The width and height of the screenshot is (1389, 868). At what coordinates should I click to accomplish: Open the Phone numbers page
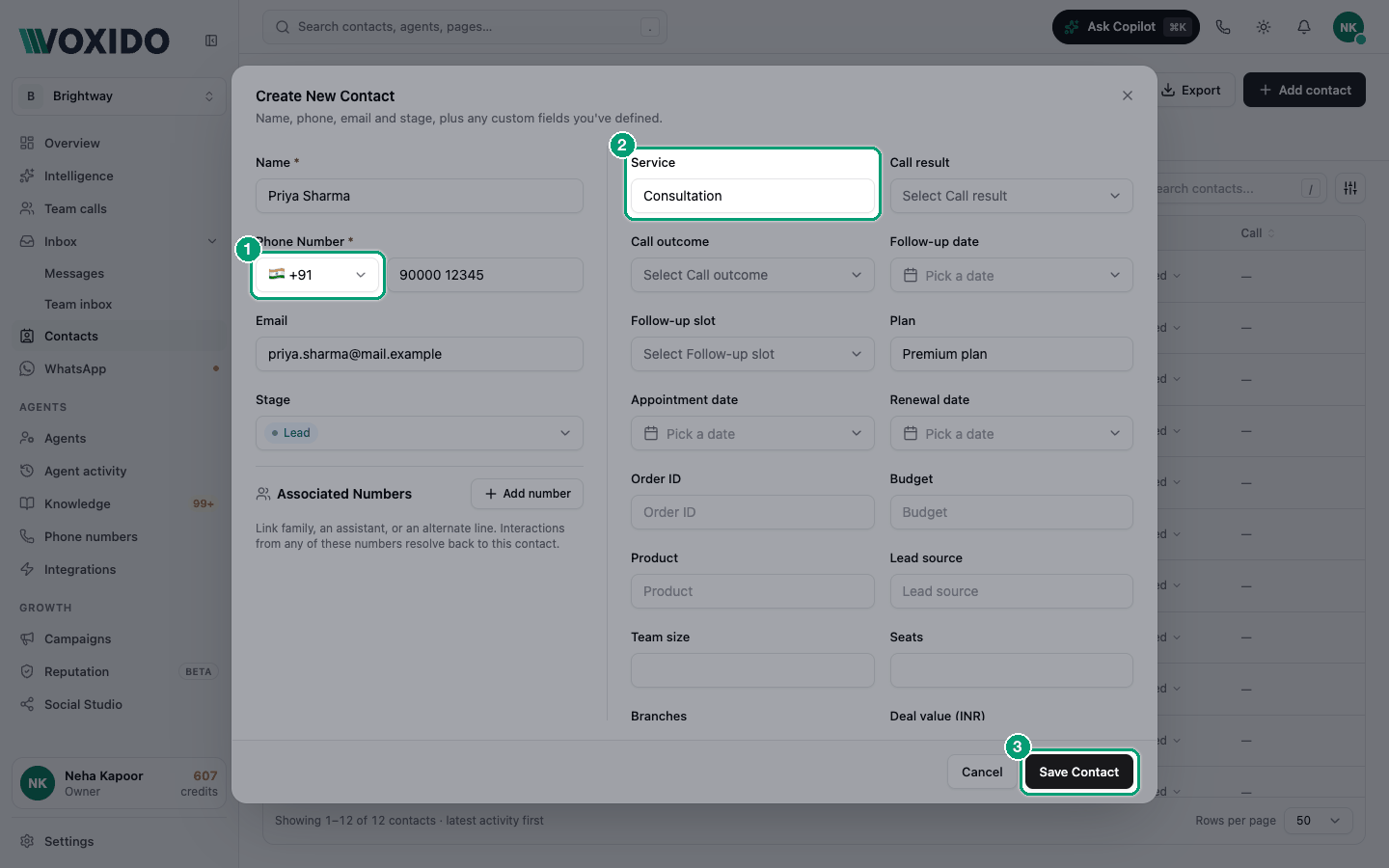click(x=120, y=536)
